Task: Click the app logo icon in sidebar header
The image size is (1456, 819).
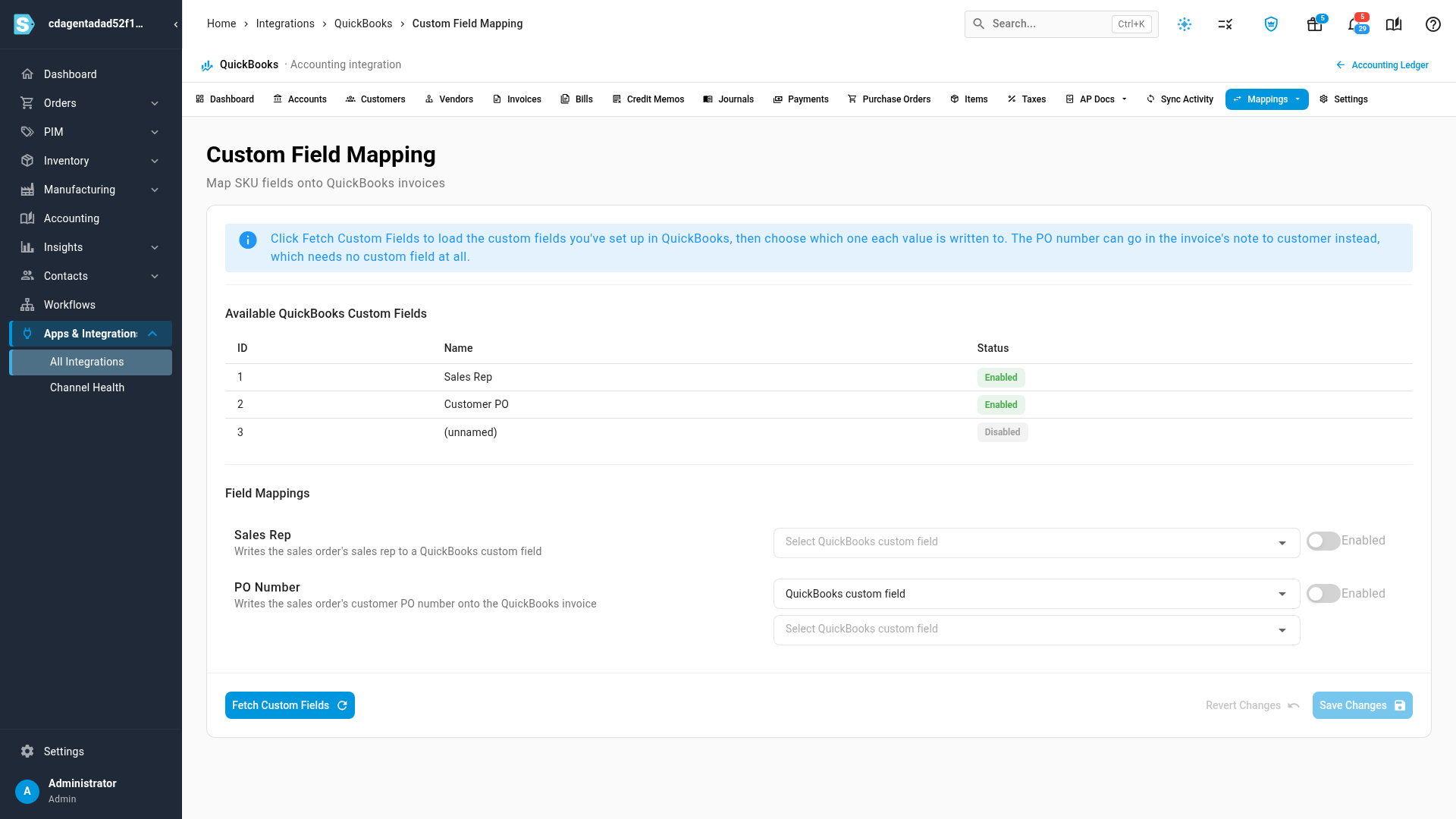Action: [x=24, y=24]
